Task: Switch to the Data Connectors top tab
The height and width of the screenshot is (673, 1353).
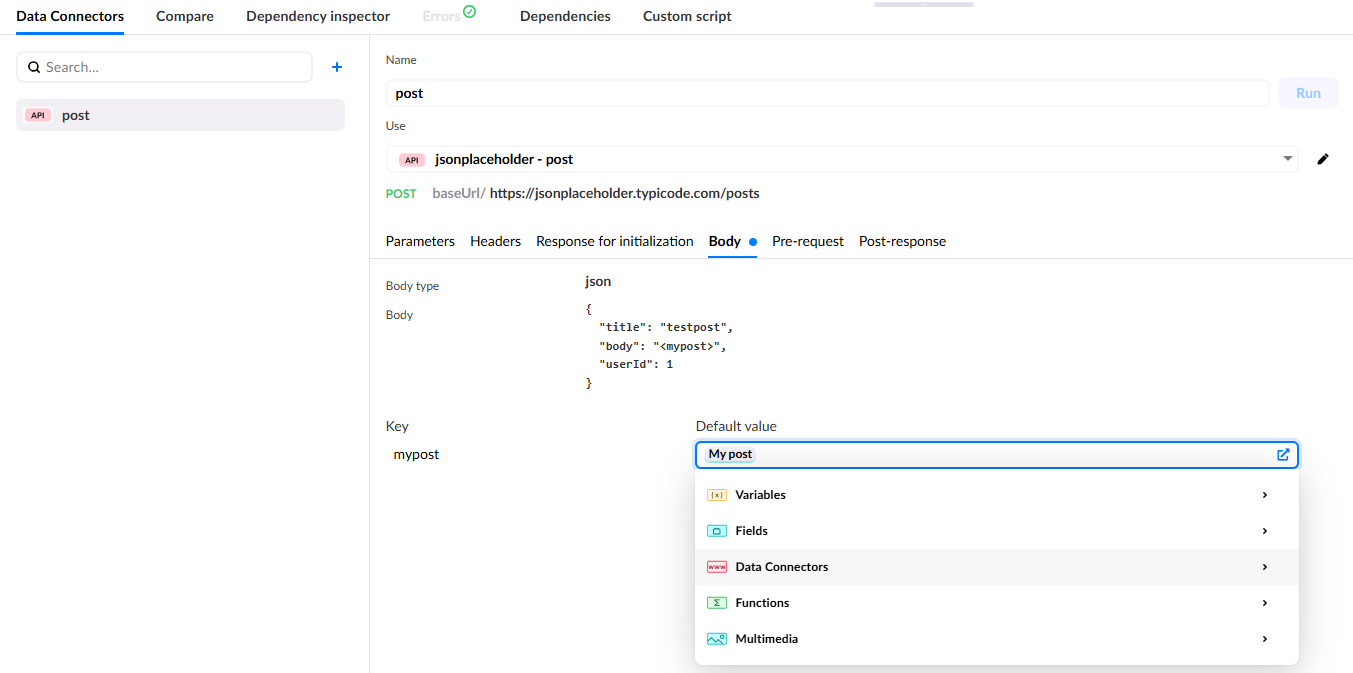Action: 70,16
